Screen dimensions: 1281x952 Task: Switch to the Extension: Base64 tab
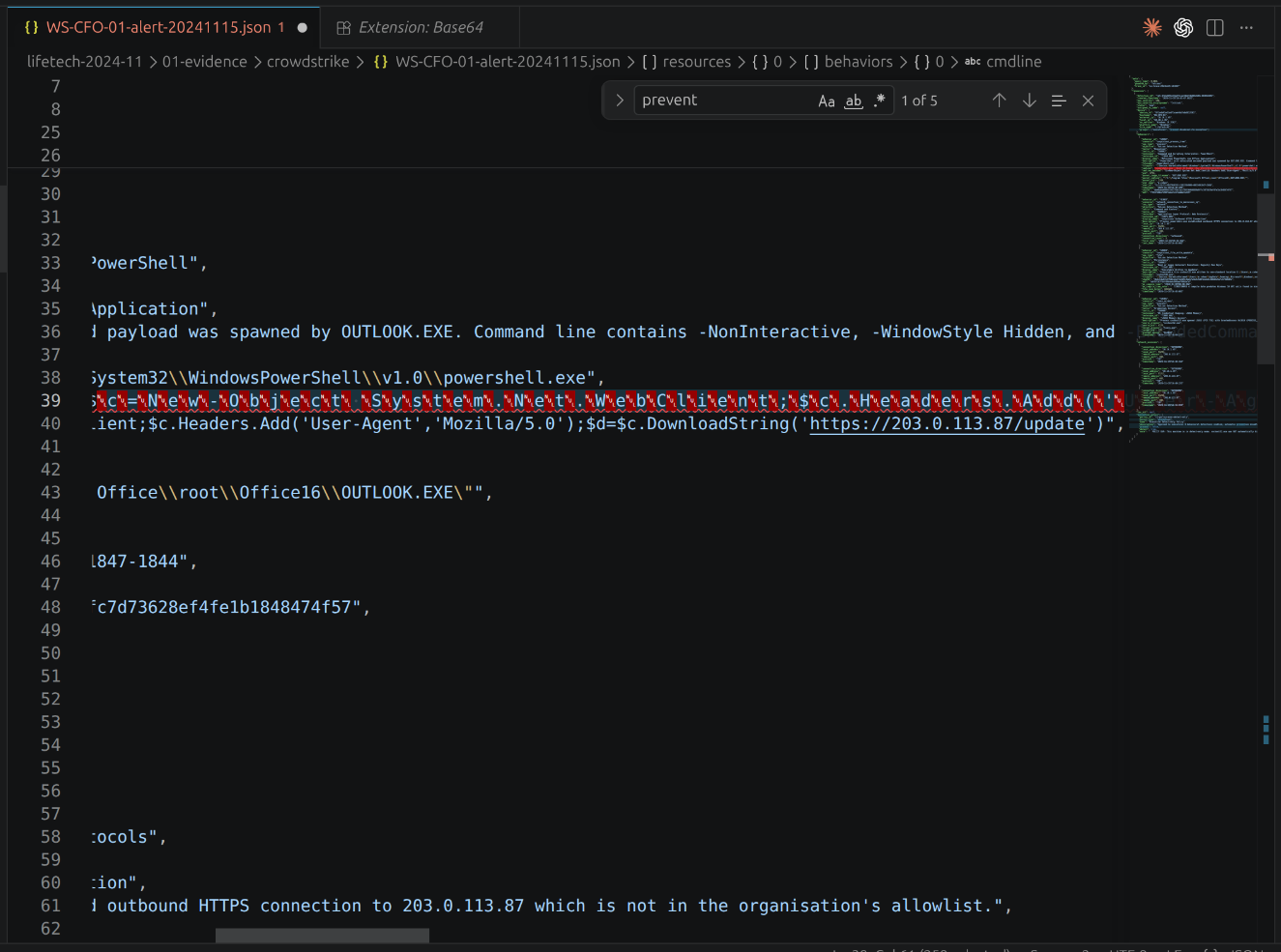point(421,27)
